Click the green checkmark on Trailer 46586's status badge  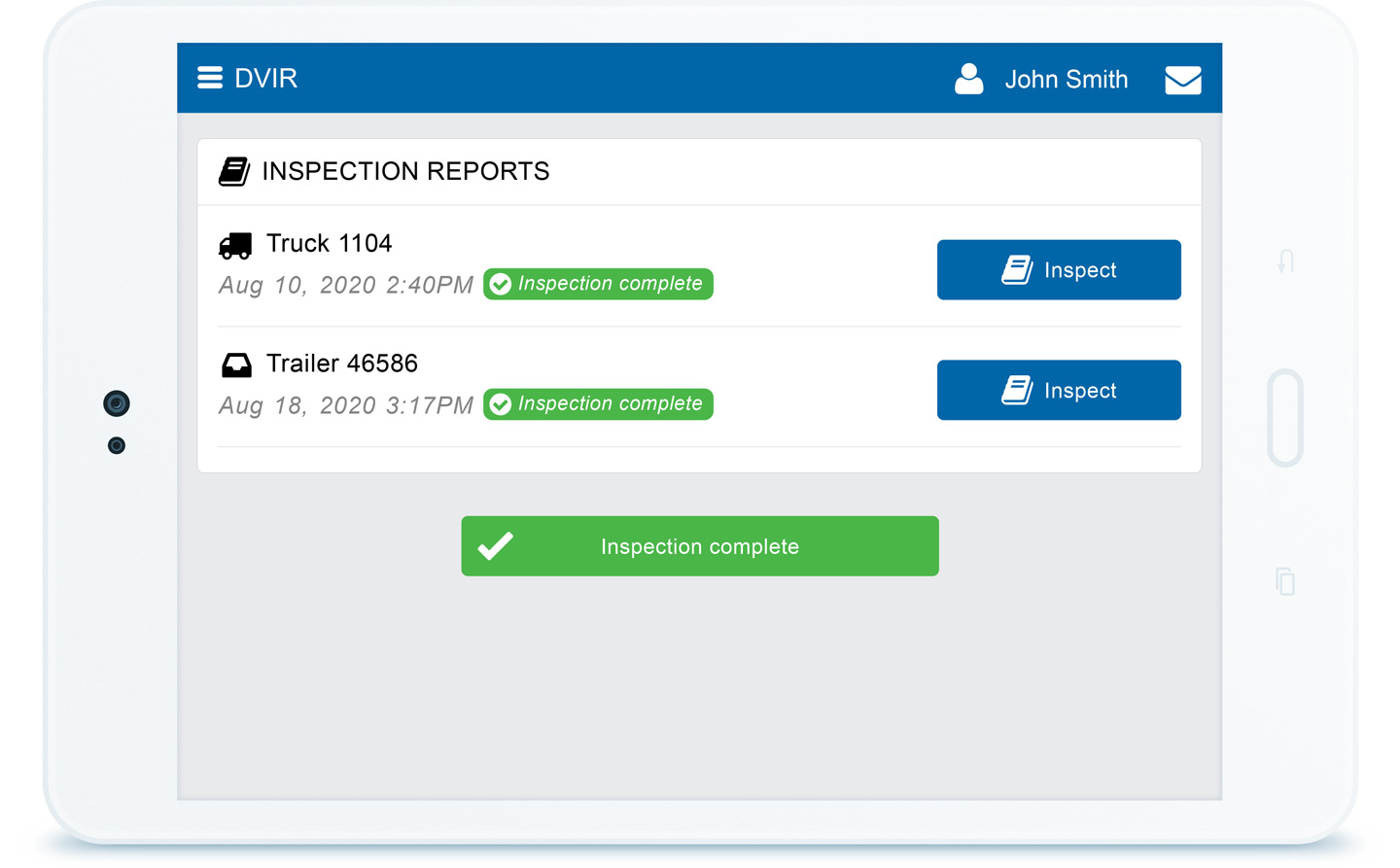click(x=500, y=404)
